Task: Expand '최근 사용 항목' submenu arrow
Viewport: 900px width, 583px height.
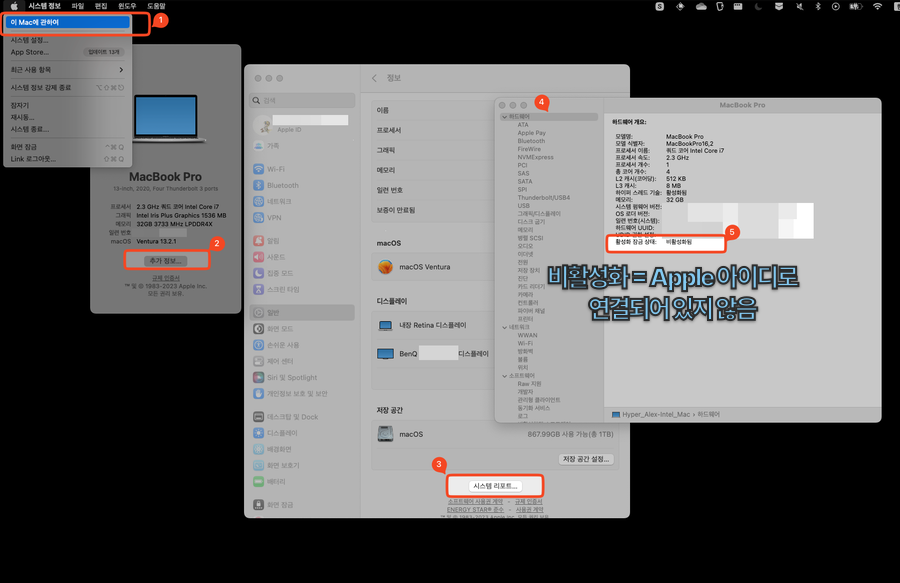Action: tap(121, 70)
